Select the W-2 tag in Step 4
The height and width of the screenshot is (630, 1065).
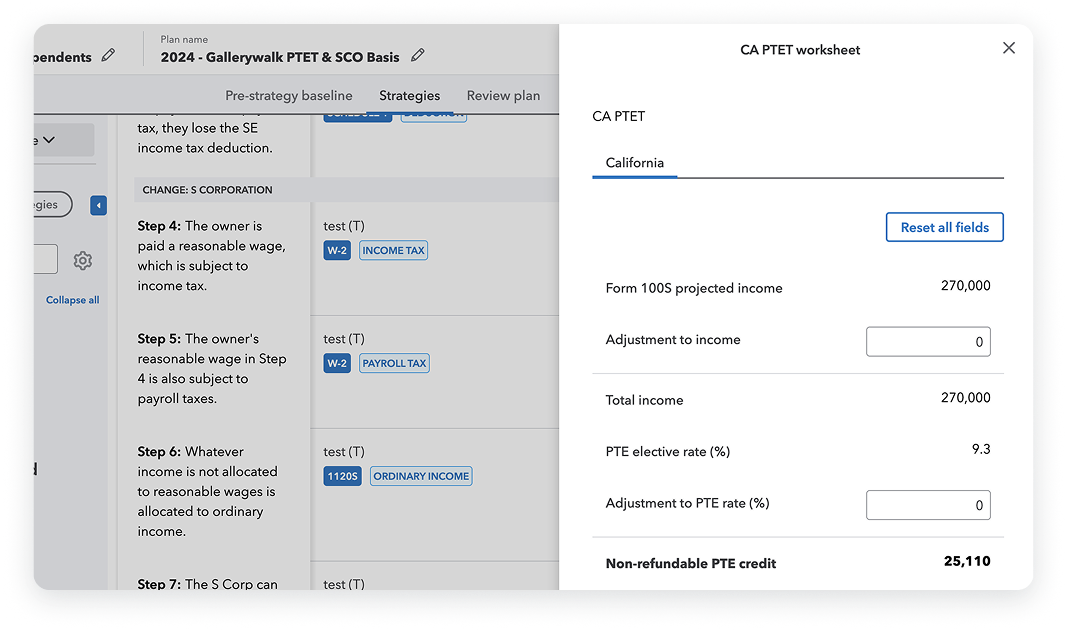coord(337,251)
